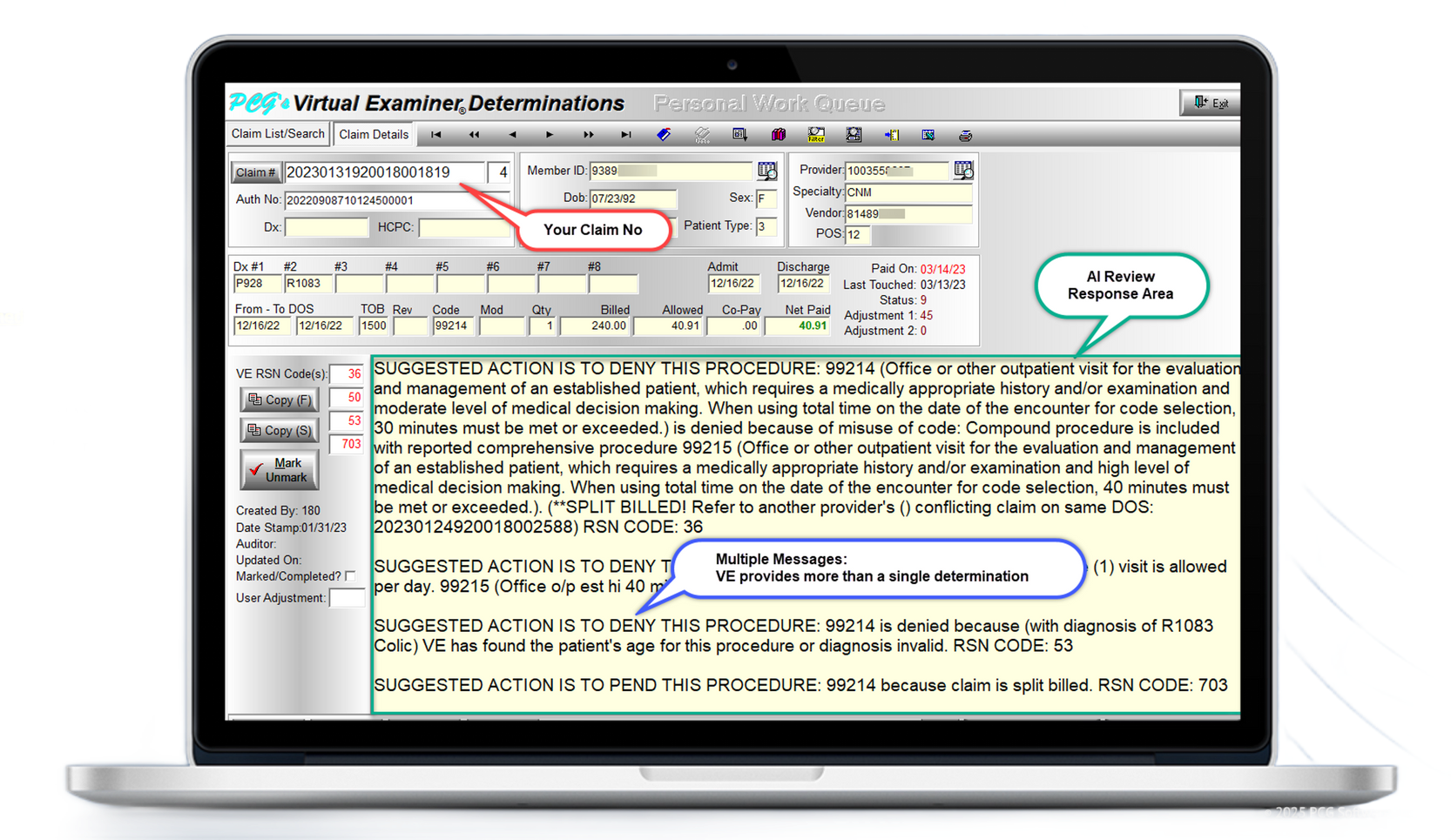Navigate to the last claim record arrow
Image resolution: width=1451 pixels, height=840 pixels.
(x=626, y=134)
